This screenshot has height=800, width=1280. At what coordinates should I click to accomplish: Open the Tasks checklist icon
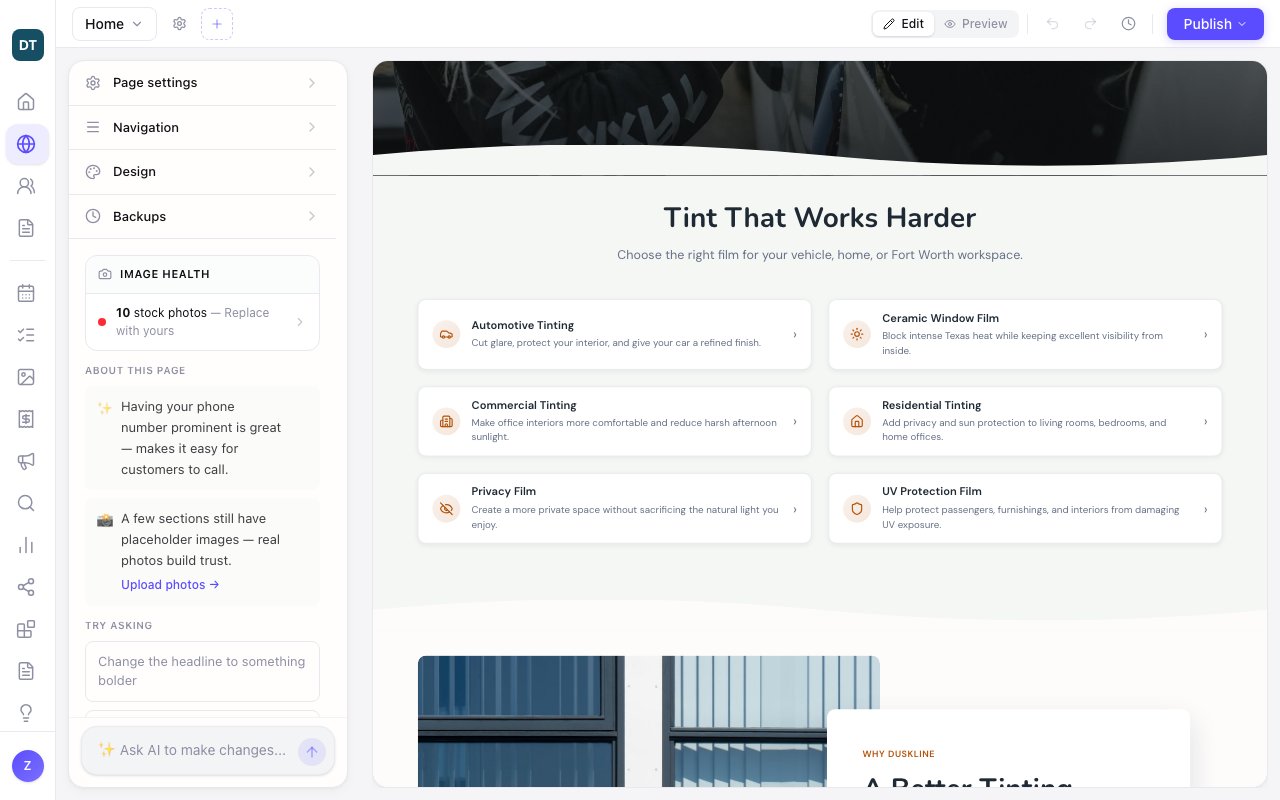tap(27, 335)
